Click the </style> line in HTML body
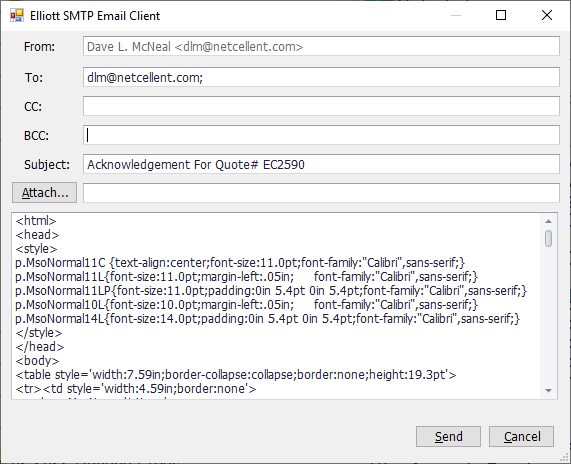 (39, 333)
